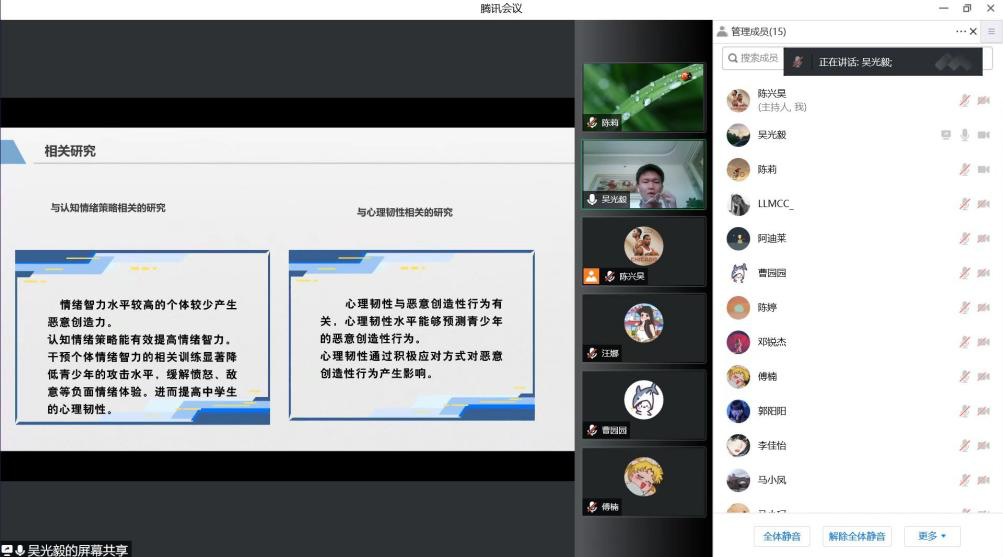Open the three-dot options in panel header
The width and height of the screenshot is (1003, 557).
coord(960,32)
